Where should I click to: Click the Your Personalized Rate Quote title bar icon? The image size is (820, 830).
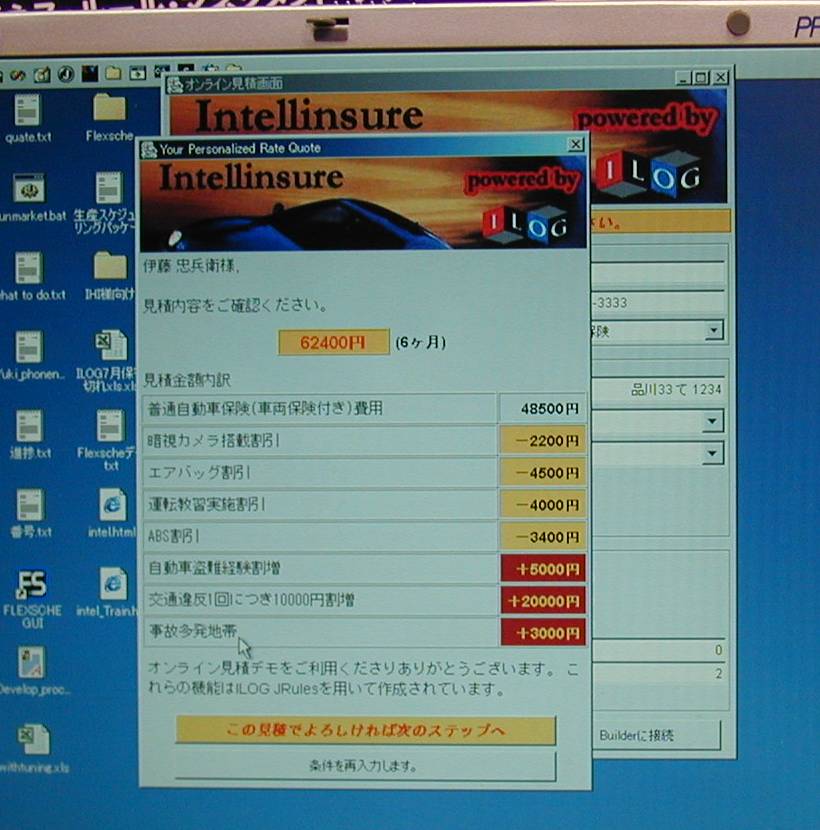[x=149, y=150]
